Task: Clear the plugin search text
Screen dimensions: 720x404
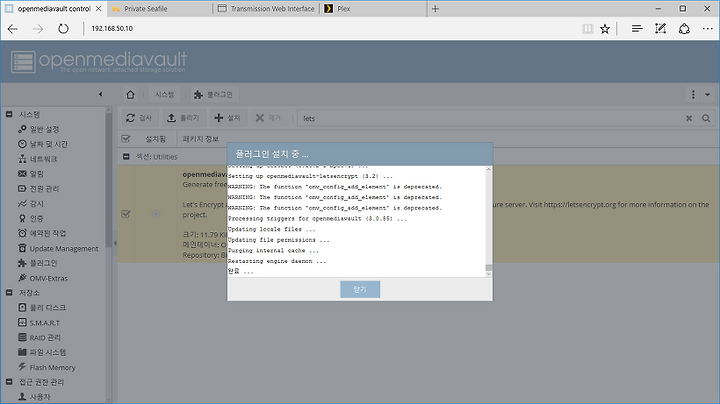Action: point(689,118)
